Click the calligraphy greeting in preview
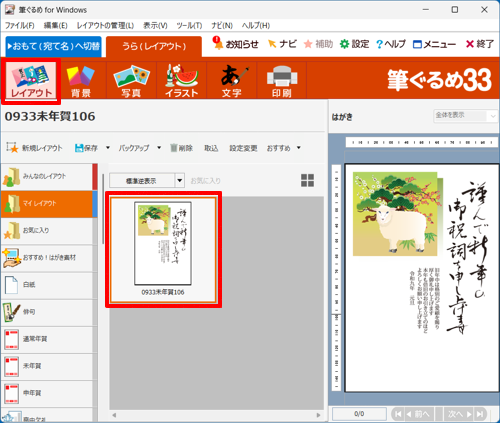This screenshot has height=423, width=500. coord(466,257)
